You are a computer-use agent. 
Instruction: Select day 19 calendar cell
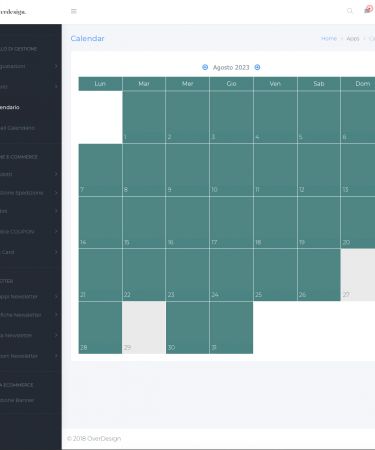coord(319,222)
